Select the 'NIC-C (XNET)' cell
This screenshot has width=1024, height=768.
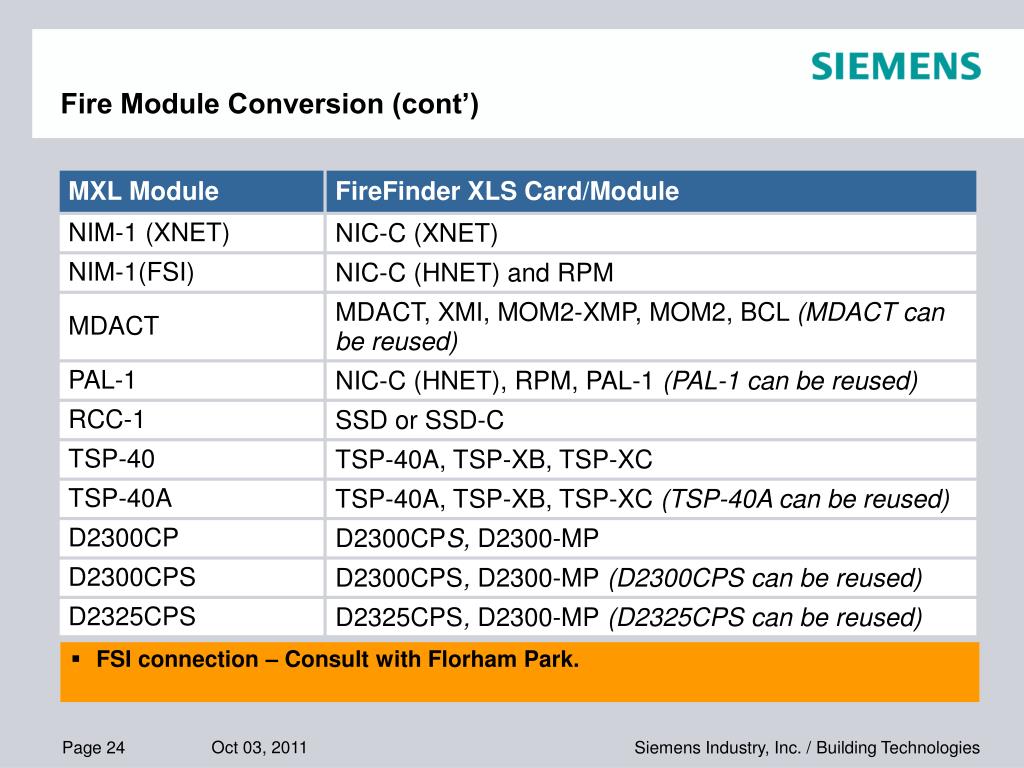650,233
